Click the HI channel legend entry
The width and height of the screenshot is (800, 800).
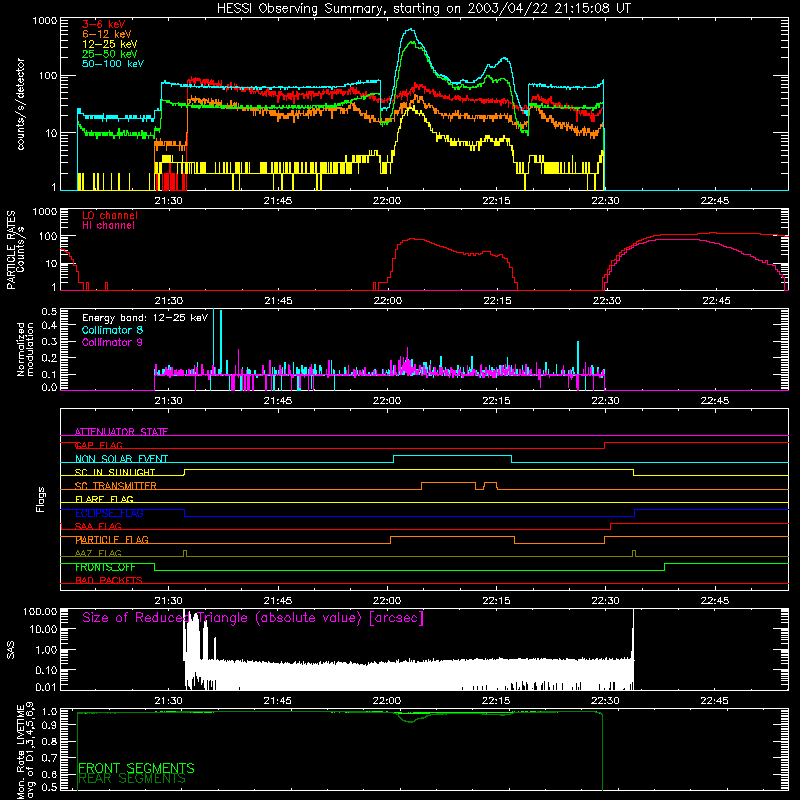pyautogui.click(x=108, y=226)
